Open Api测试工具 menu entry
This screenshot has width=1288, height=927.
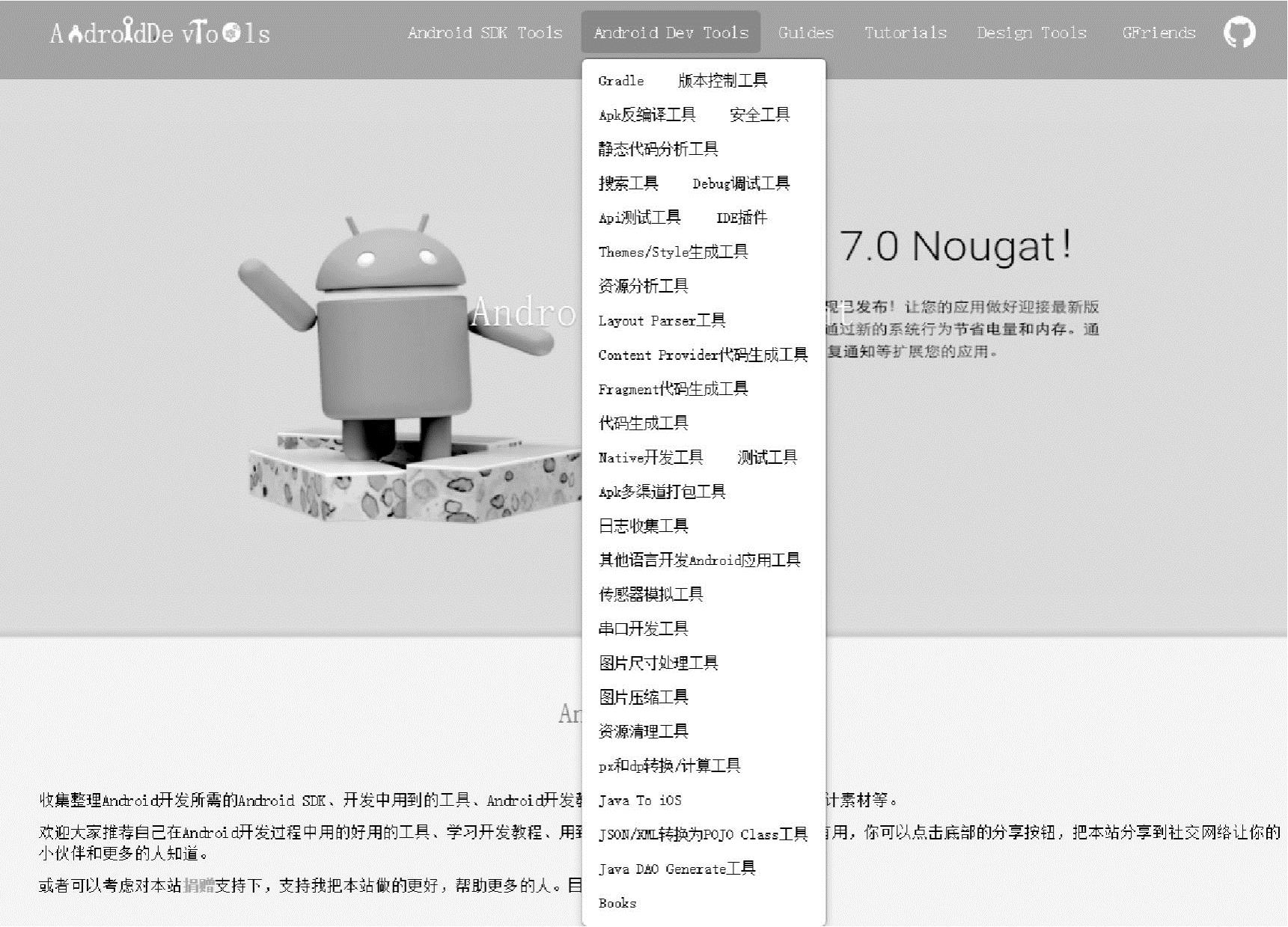click(x=640, y=218)
